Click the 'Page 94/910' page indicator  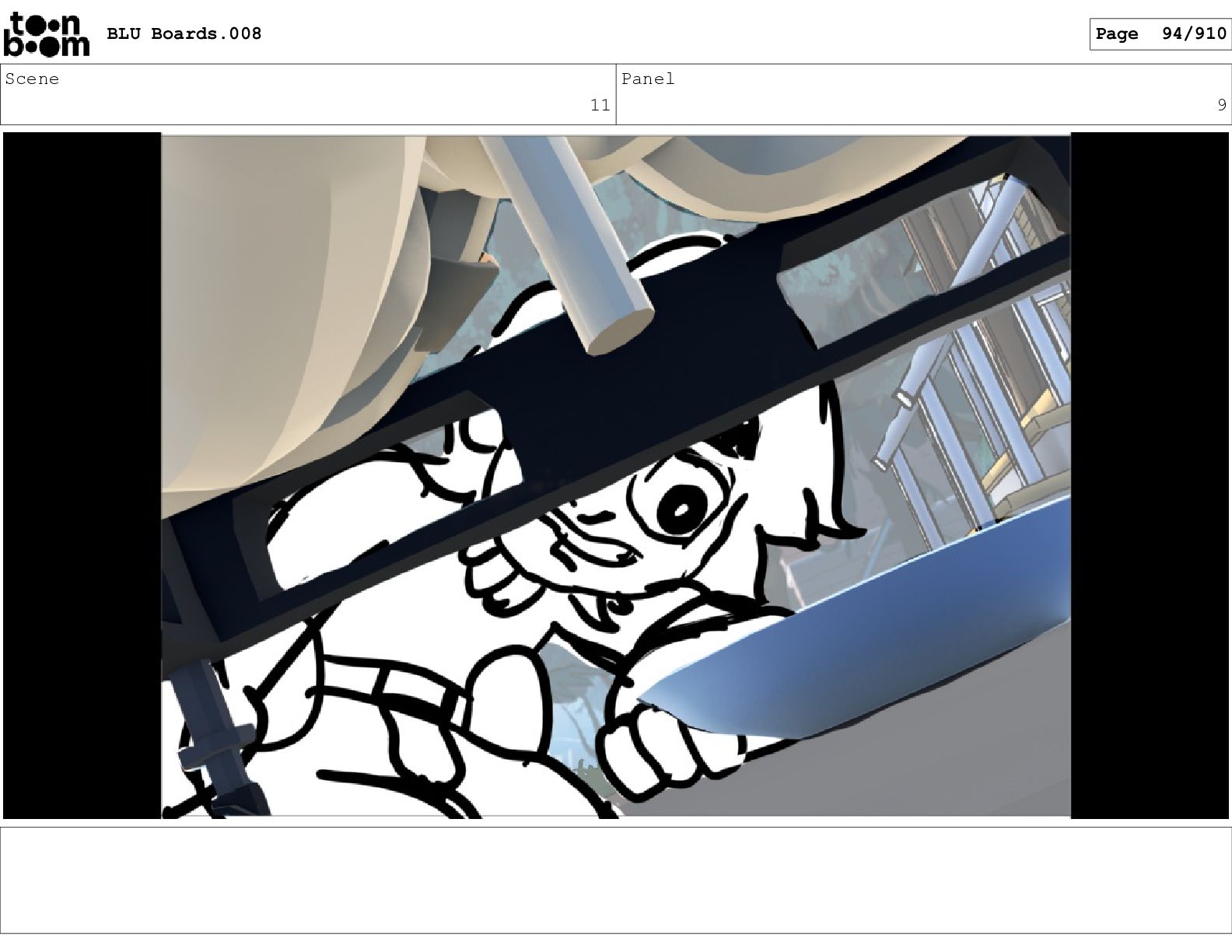point(1160,33)
